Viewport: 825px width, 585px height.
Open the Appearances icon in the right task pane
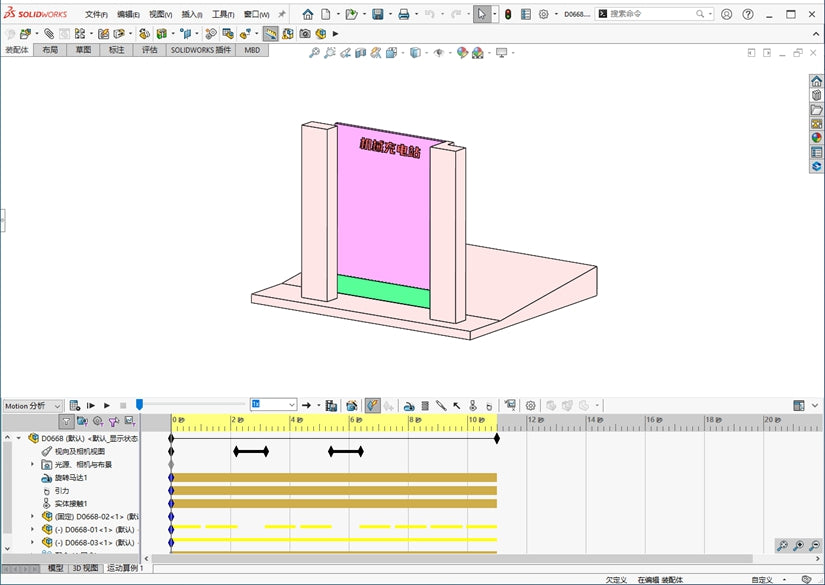click(x=816, y=138)
